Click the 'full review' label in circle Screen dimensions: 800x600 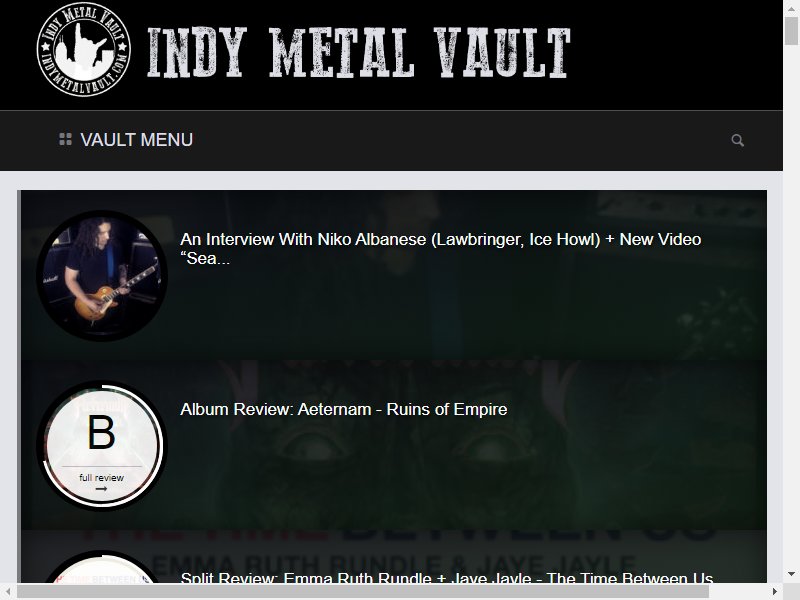tap(102, 478)
